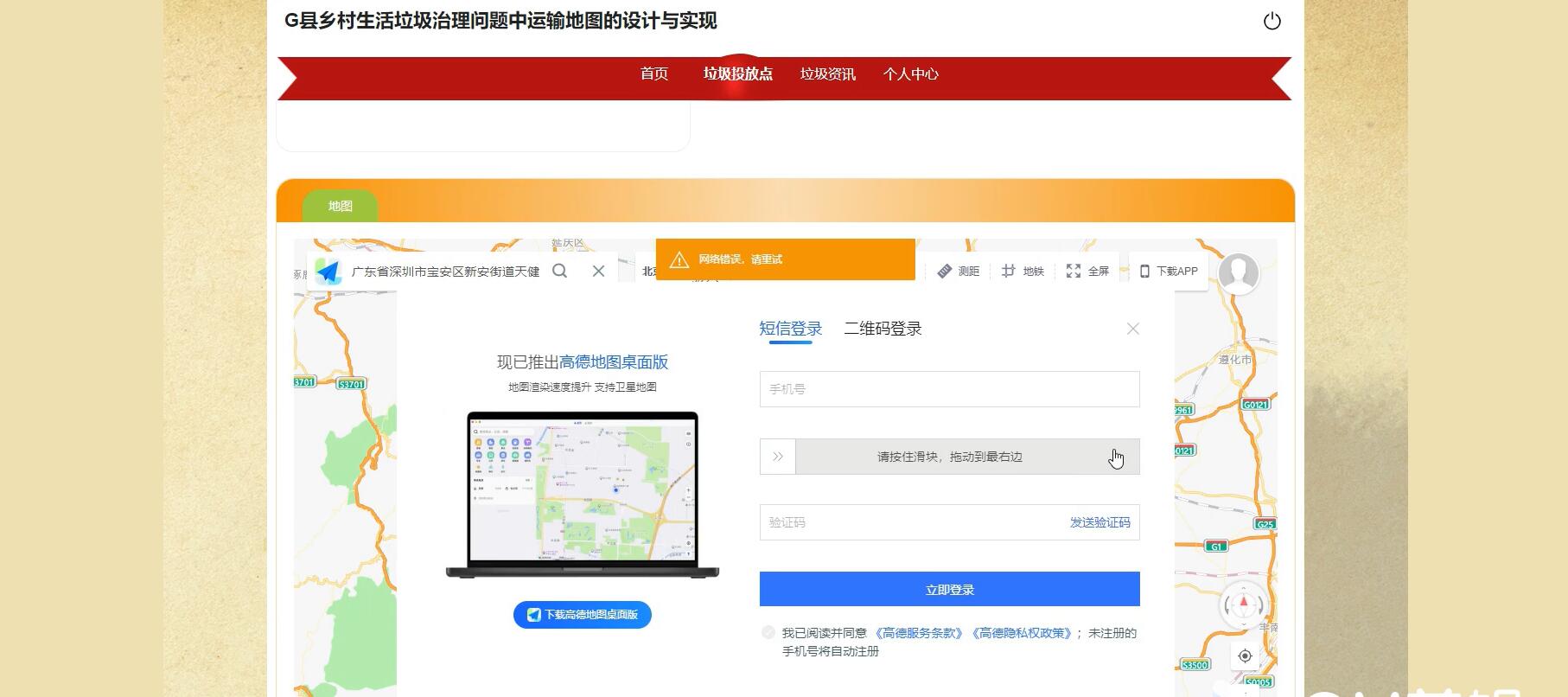Open 《高德隐私政策》 link
The width and height of the screenshot is (1568, 697).
click(x=1022, y=633)
